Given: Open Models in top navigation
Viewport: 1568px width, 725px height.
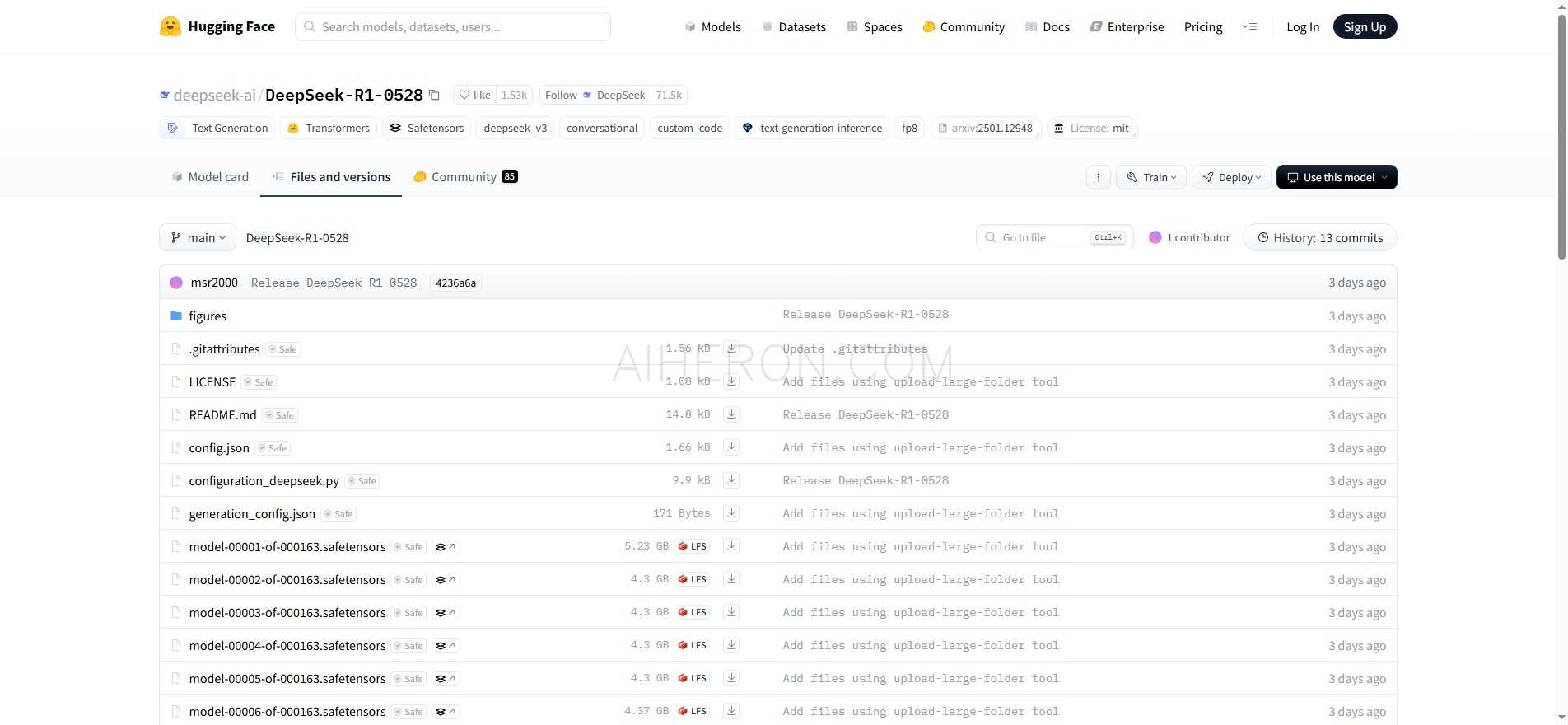Looking at the screenshot, I should [x=712, y=27].
